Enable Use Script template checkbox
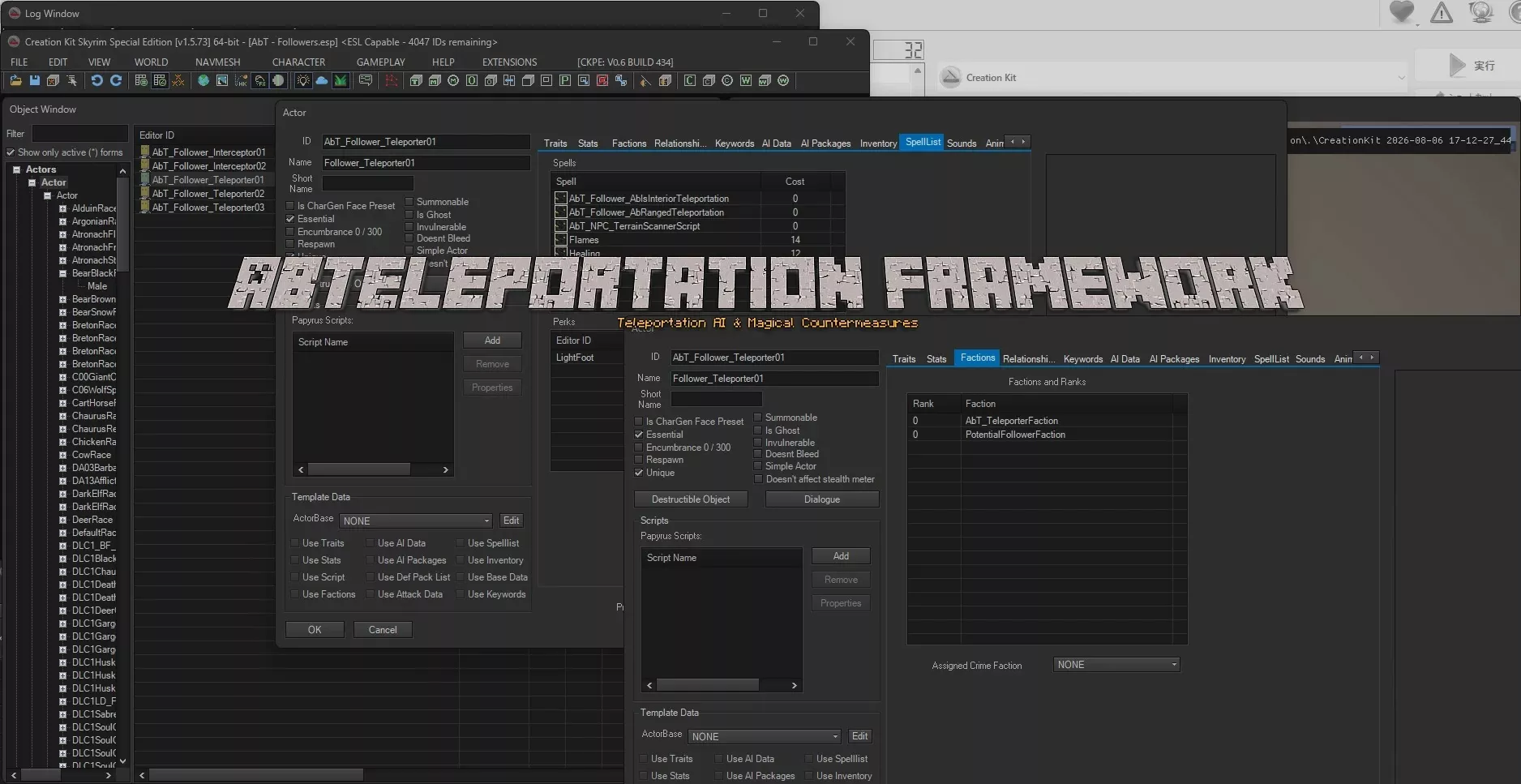1521x784 pixels. [x=295, y=577]
